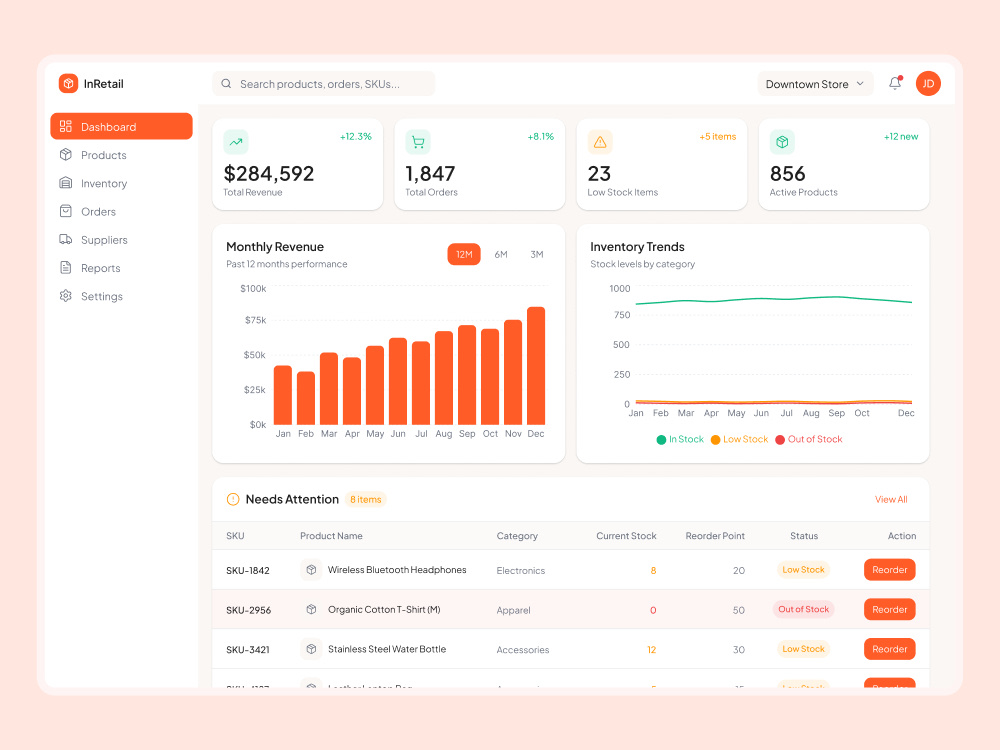Reorder Wireless Bluetooth Headphones

pos(889,570)
